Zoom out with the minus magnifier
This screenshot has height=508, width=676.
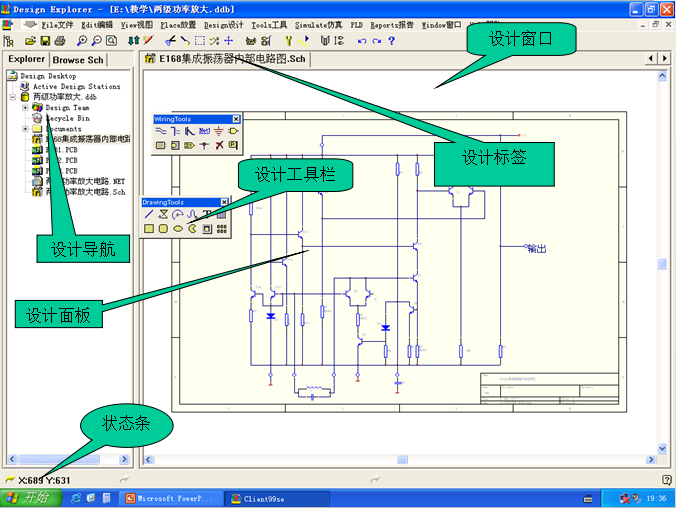pyautogui.click(x=96, y=41)
